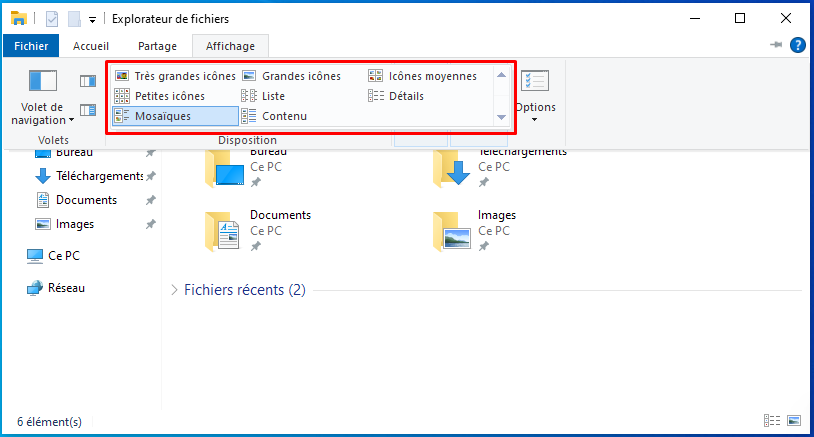Choose the Contenu layout option
This screenshot has width=814, height=437.
274,116
